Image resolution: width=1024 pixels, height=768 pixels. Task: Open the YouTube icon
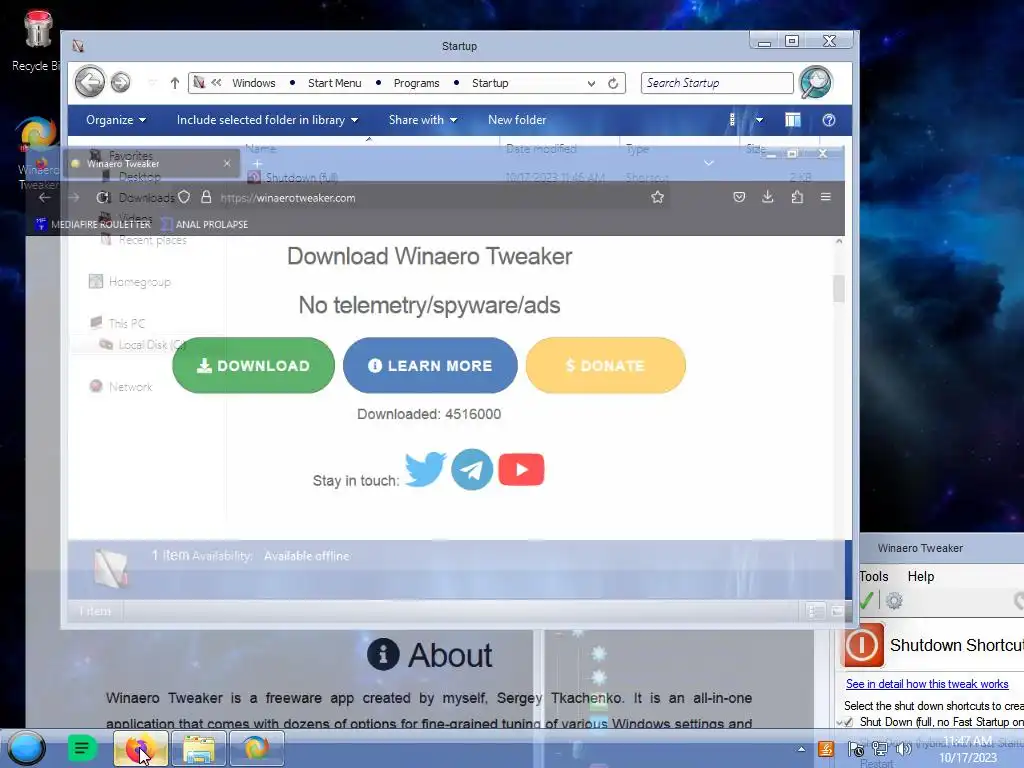pyautogui.click(x=521, y=470)
